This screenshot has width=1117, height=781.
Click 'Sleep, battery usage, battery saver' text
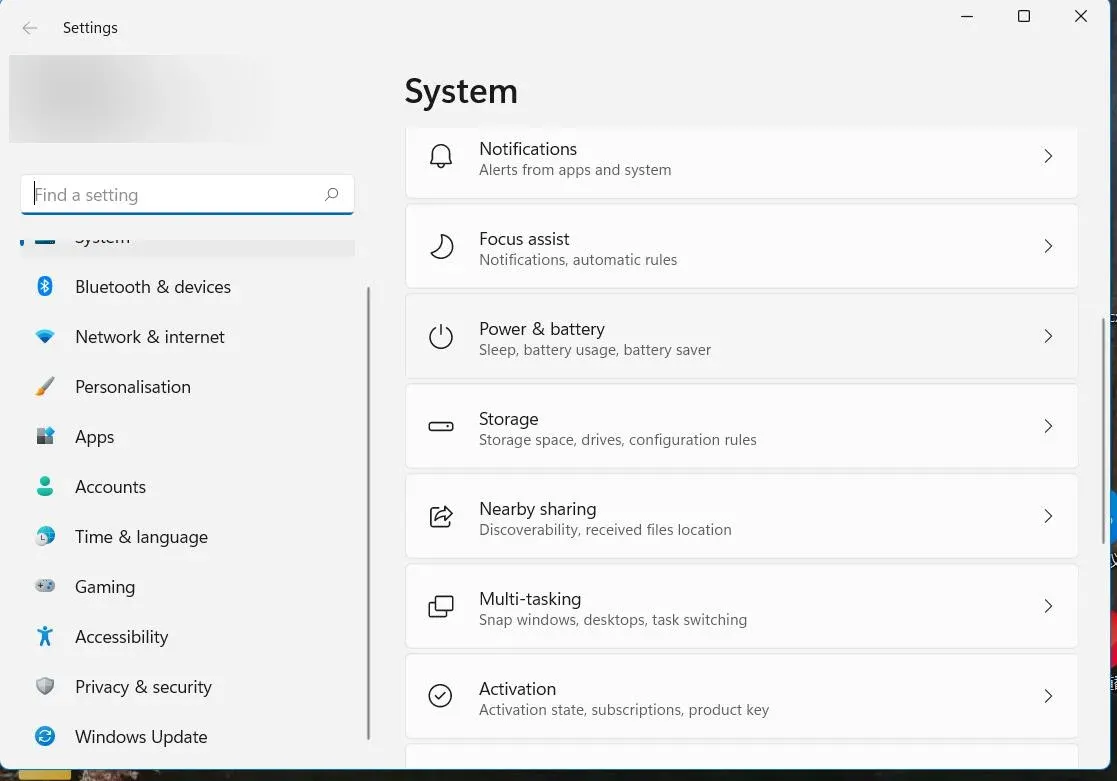tap(595, 350)
